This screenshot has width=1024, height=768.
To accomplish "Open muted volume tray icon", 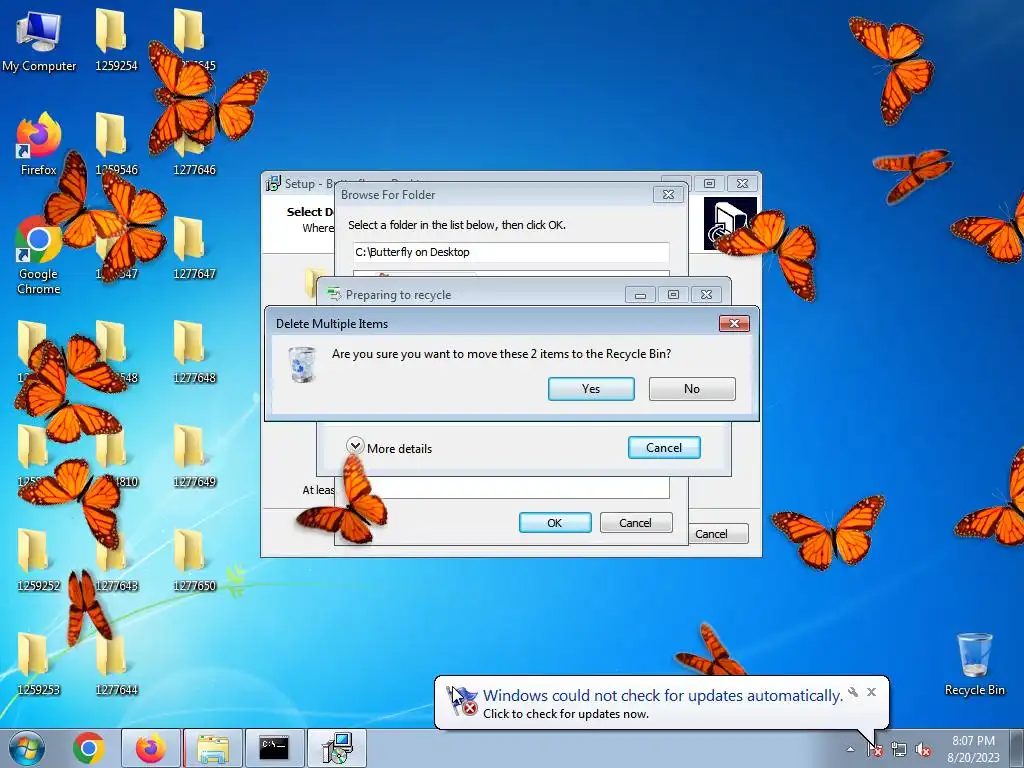I will point(923,750).
